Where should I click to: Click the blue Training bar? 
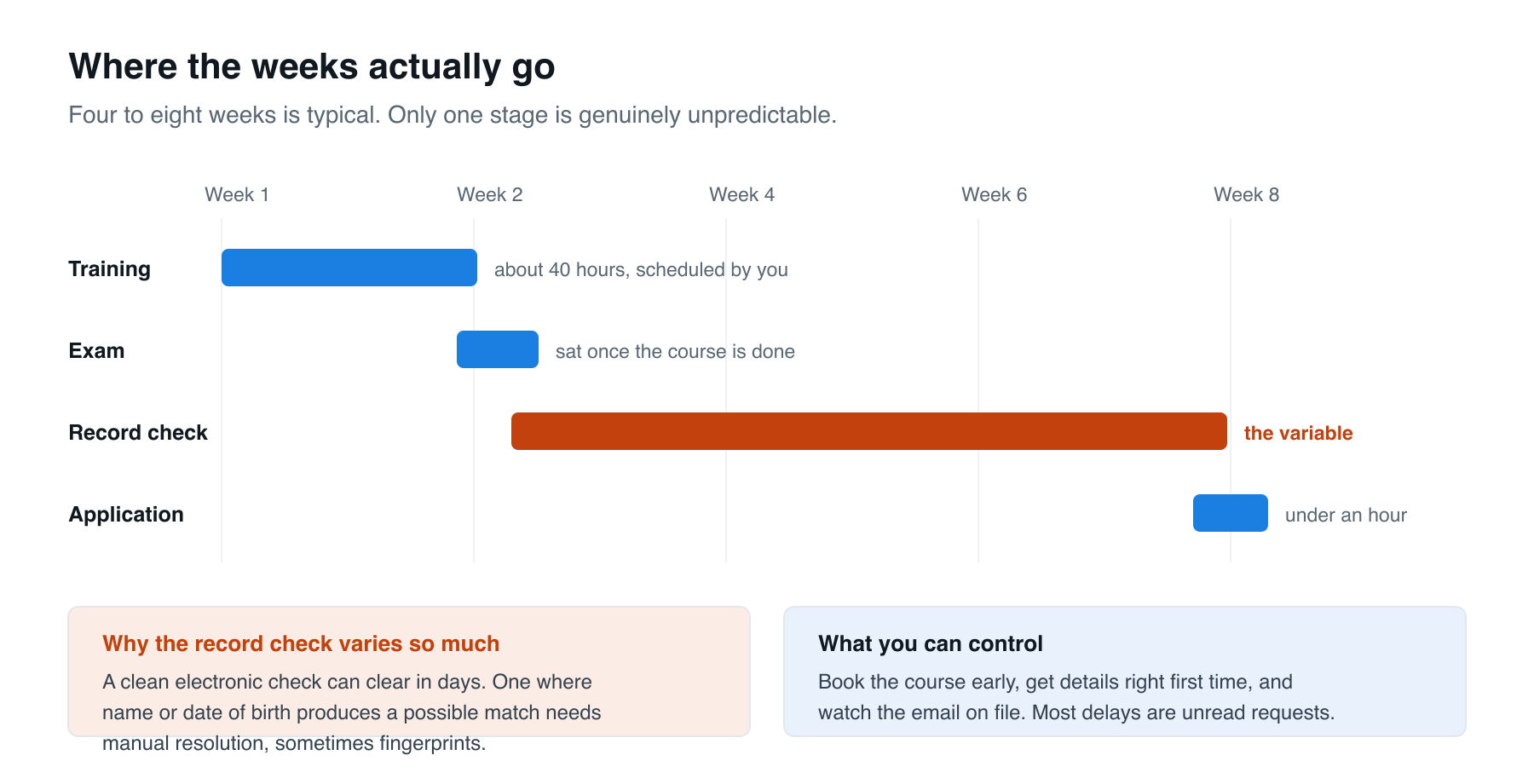(x=349, y=268)
